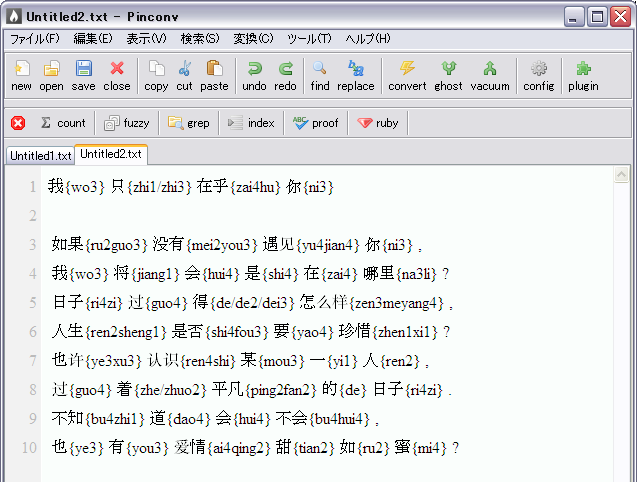Viewport: 637px width, 482px height.
Task: Click {yu4jian4} on line 3
Action: tap(328, 245)
